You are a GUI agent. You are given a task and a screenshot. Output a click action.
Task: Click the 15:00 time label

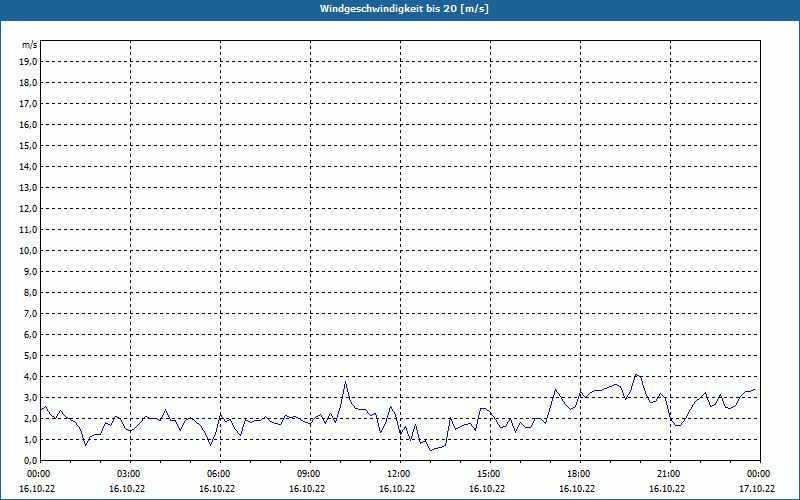tap(490, 474)
